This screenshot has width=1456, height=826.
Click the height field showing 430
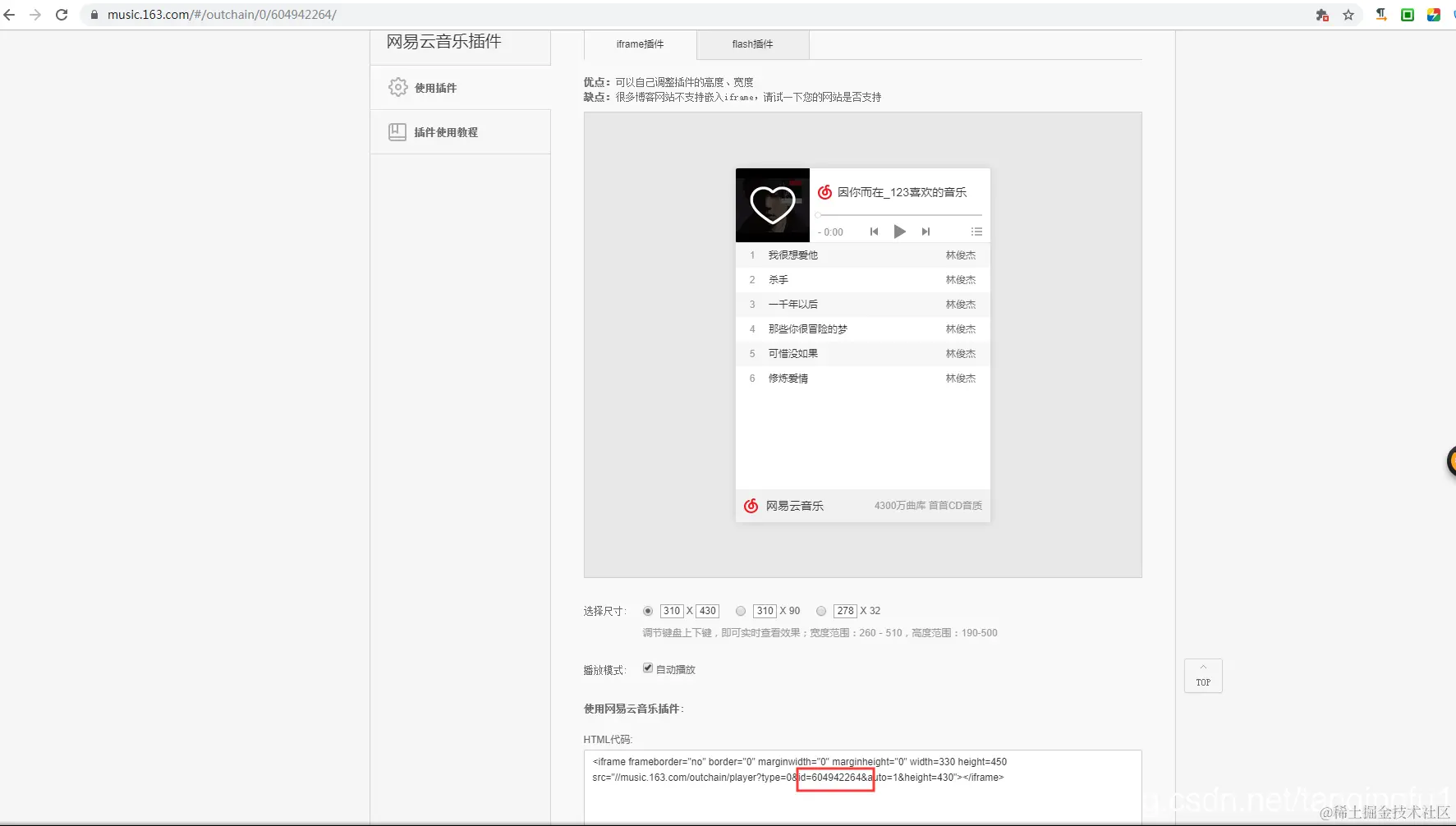click(x=708, y=611)
